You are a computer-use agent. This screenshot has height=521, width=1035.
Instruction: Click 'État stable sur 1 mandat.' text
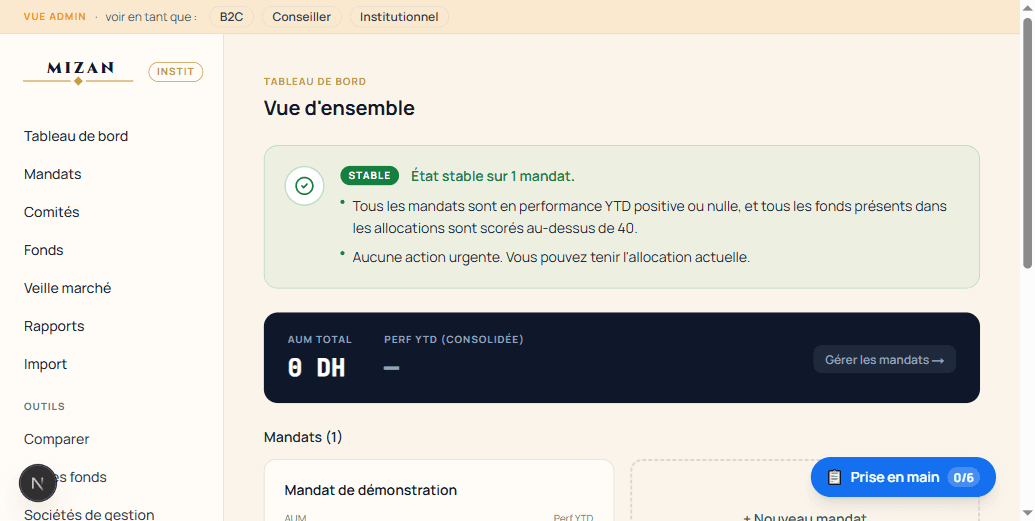493,176
